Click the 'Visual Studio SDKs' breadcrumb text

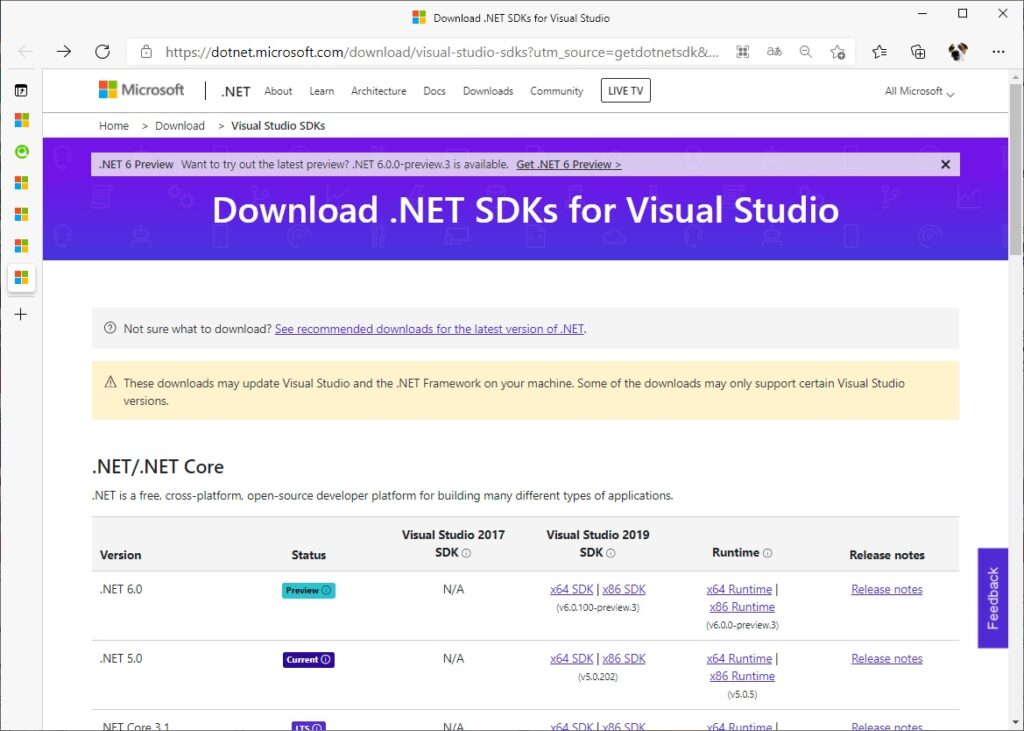(x=278, y=126)
